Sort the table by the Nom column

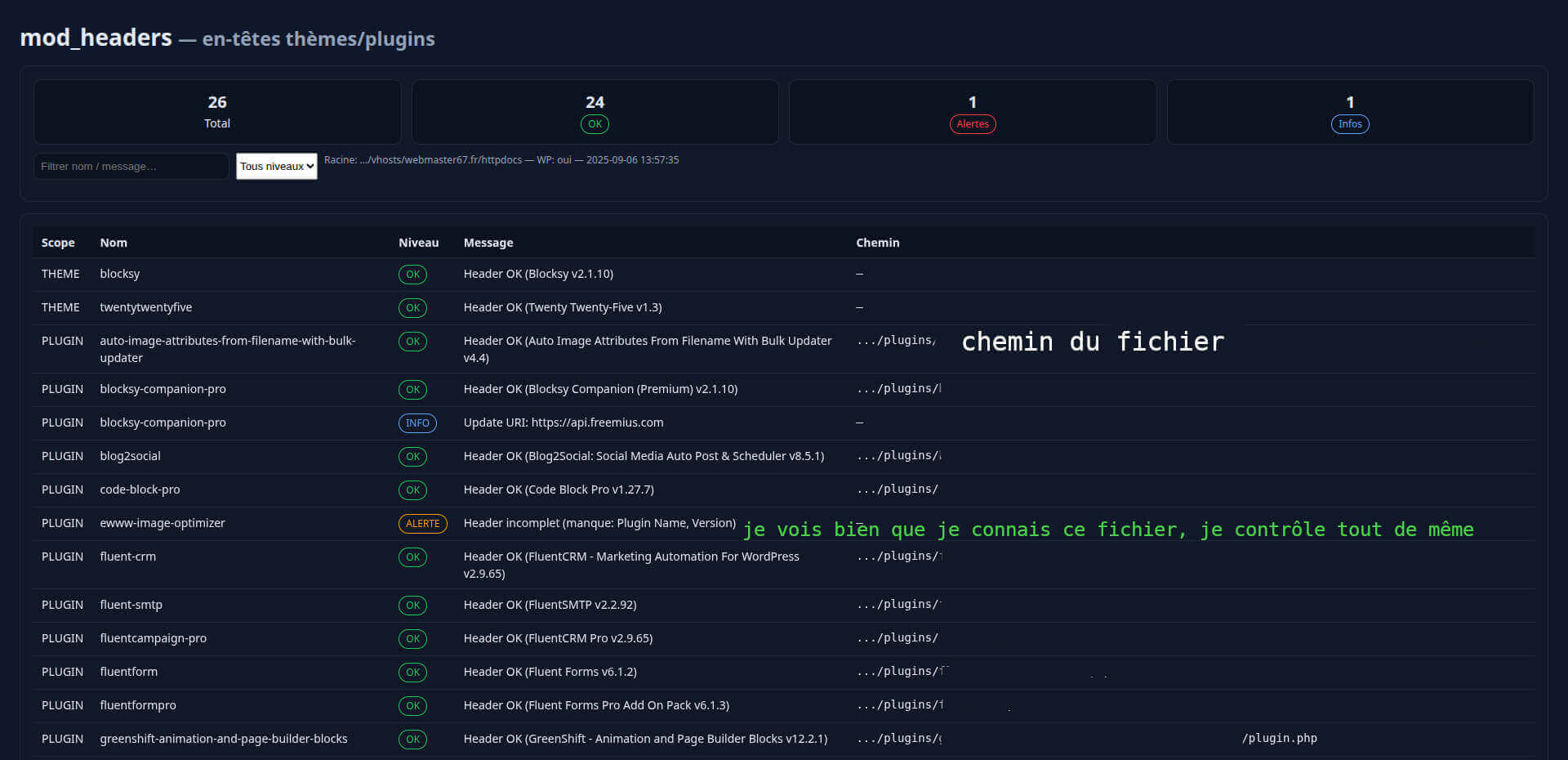(x=114, y=243)
